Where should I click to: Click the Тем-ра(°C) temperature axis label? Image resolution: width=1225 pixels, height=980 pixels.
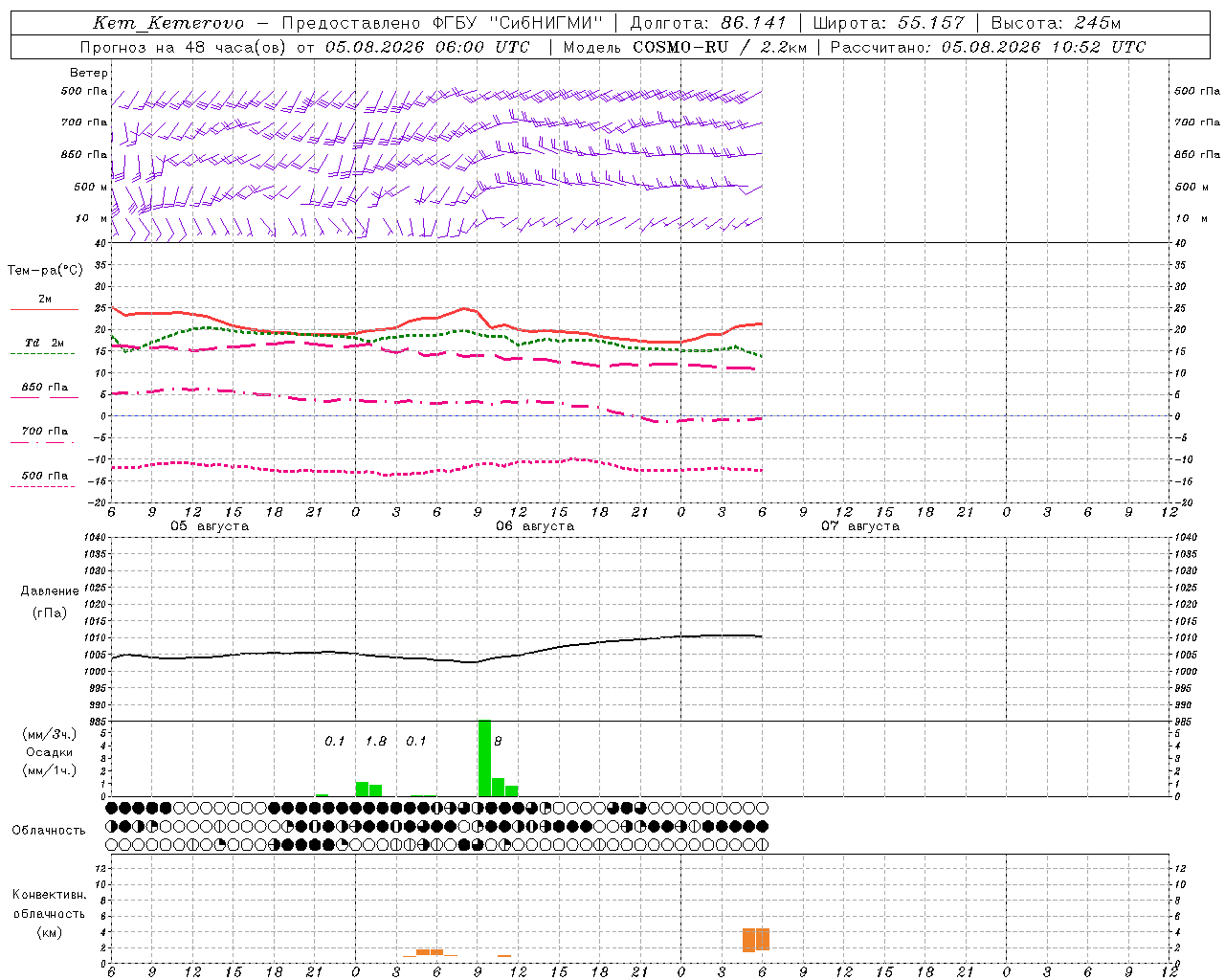(45, 271)
